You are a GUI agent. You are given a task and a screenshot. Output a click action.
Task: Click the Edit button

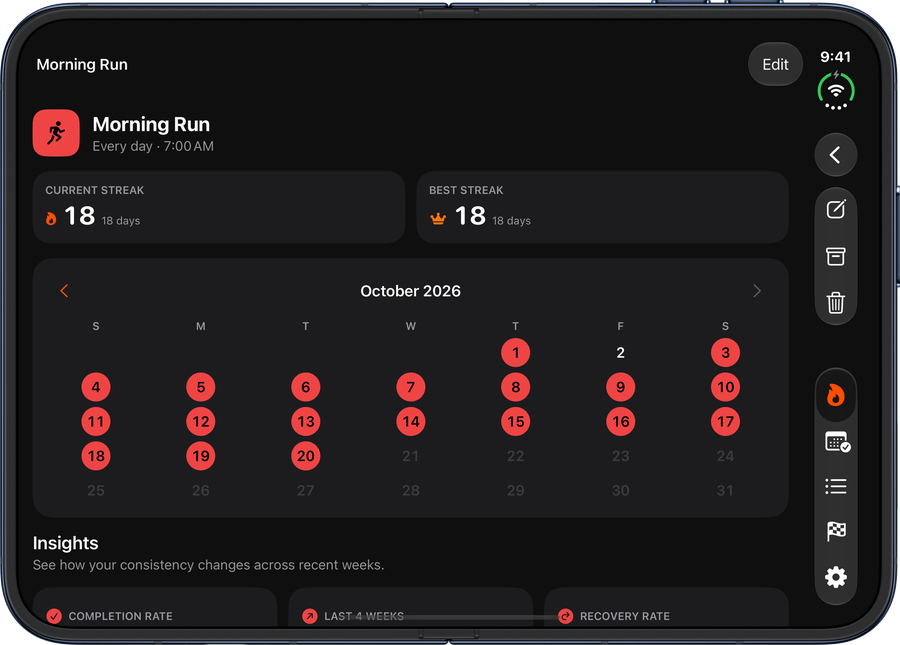[x=775, y=64]
